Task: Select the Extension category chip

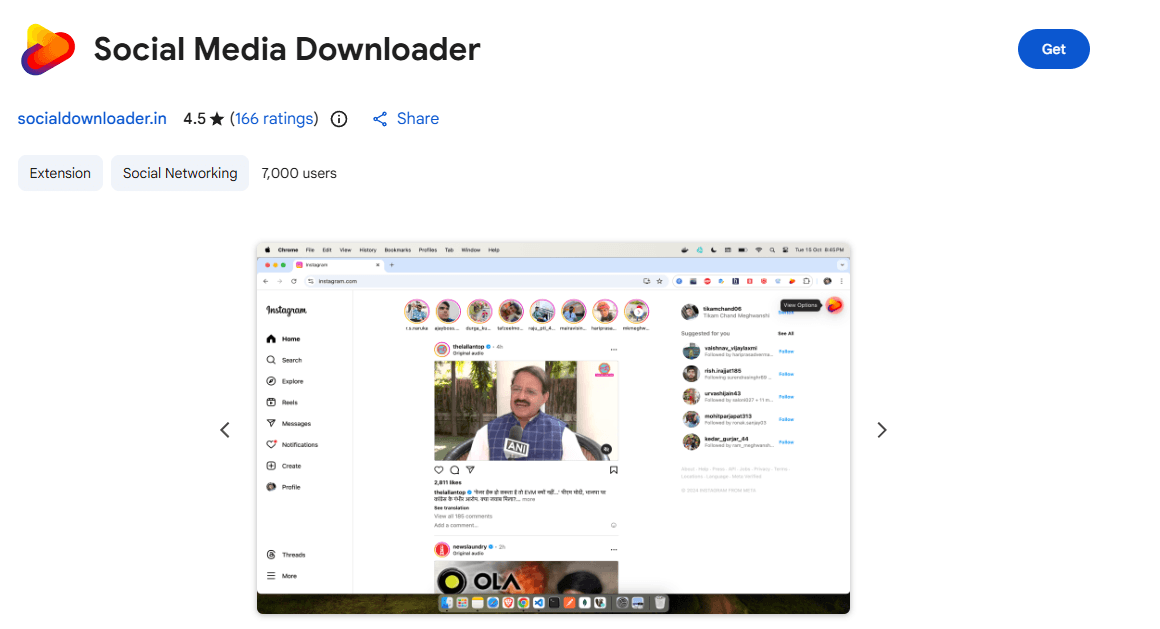Action: click(60, 173)
